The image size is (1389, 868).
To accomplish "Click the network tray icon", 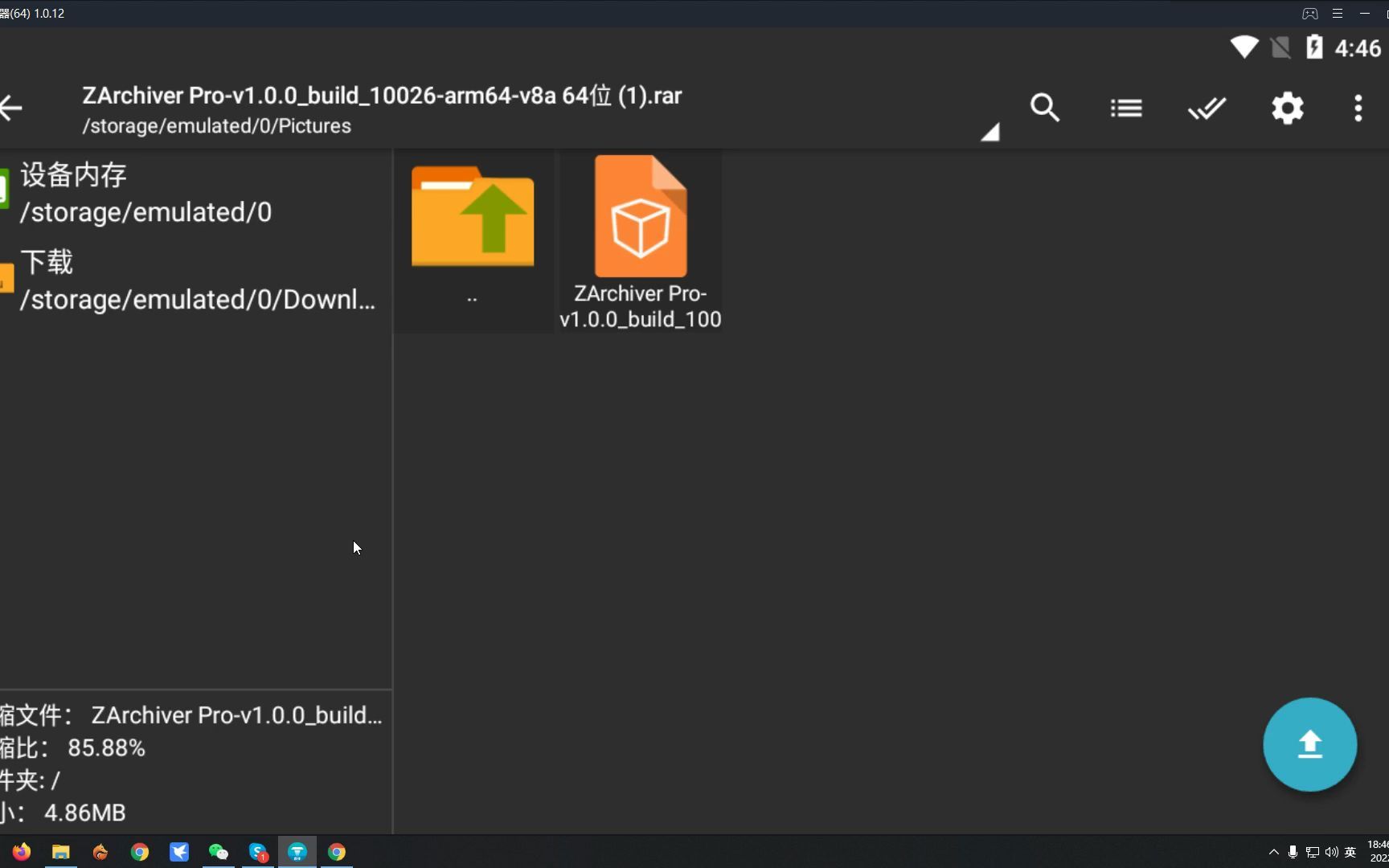I will (1313, 852).
